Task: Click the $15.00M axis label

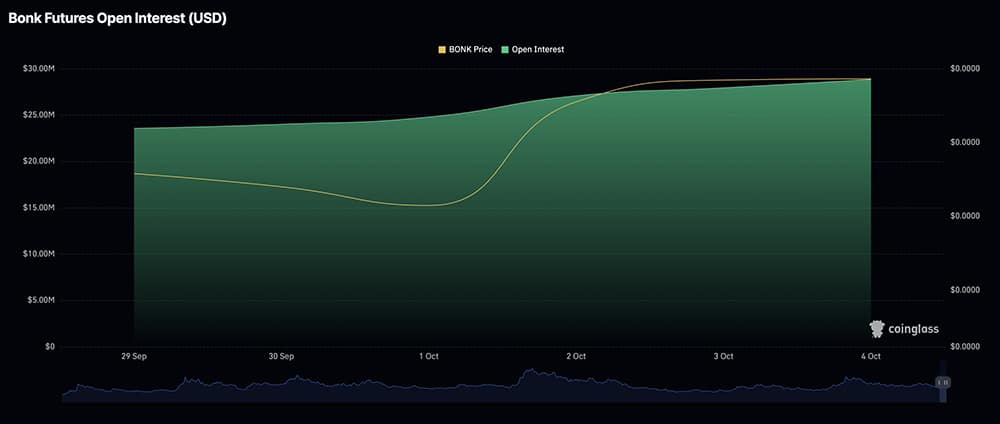Action: tap(38, 207)
